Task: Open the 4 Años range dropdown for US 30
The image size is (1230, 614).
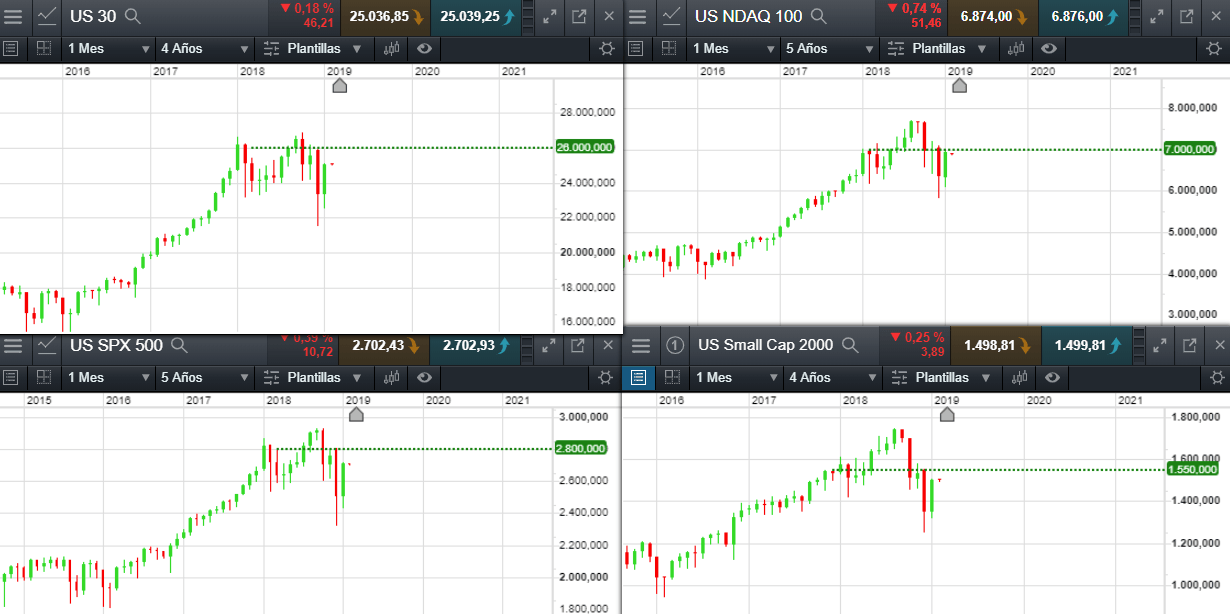Action: coord(205,48)
